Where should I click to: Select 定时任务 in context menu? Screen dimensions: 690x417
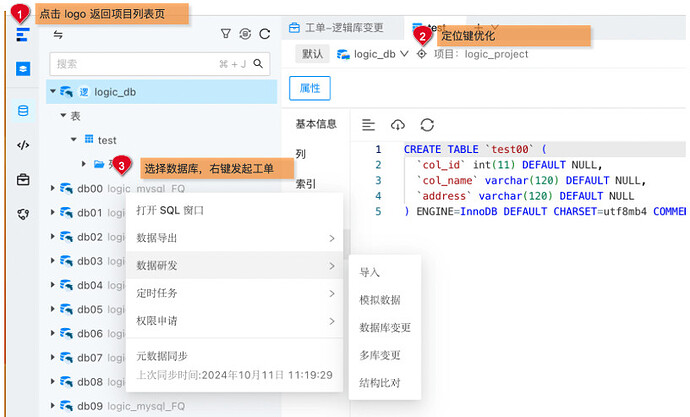235,293
